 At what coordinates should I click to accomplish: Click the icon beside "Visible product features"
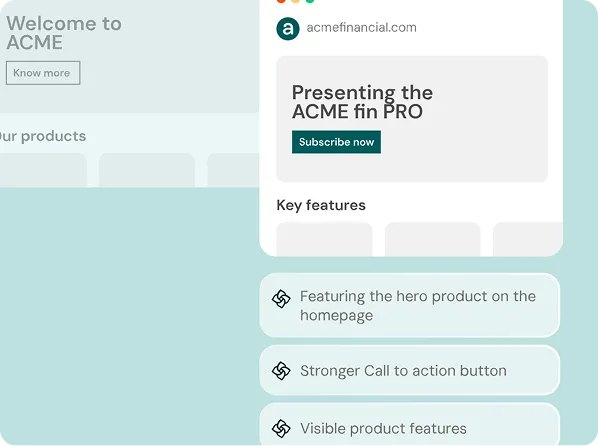coord(281,428)
